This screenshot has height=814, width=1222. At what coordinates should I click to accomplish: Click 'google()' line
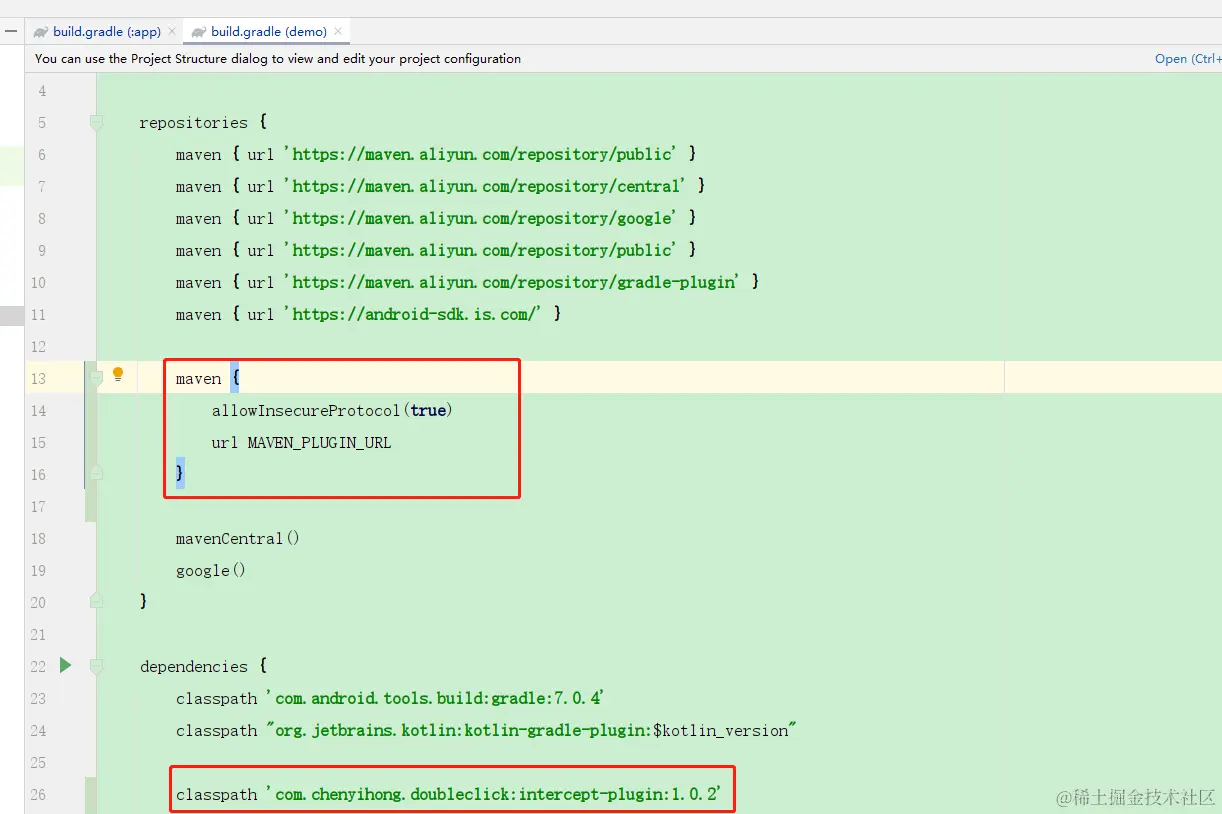pyautogui.click(x=211, y=570)
